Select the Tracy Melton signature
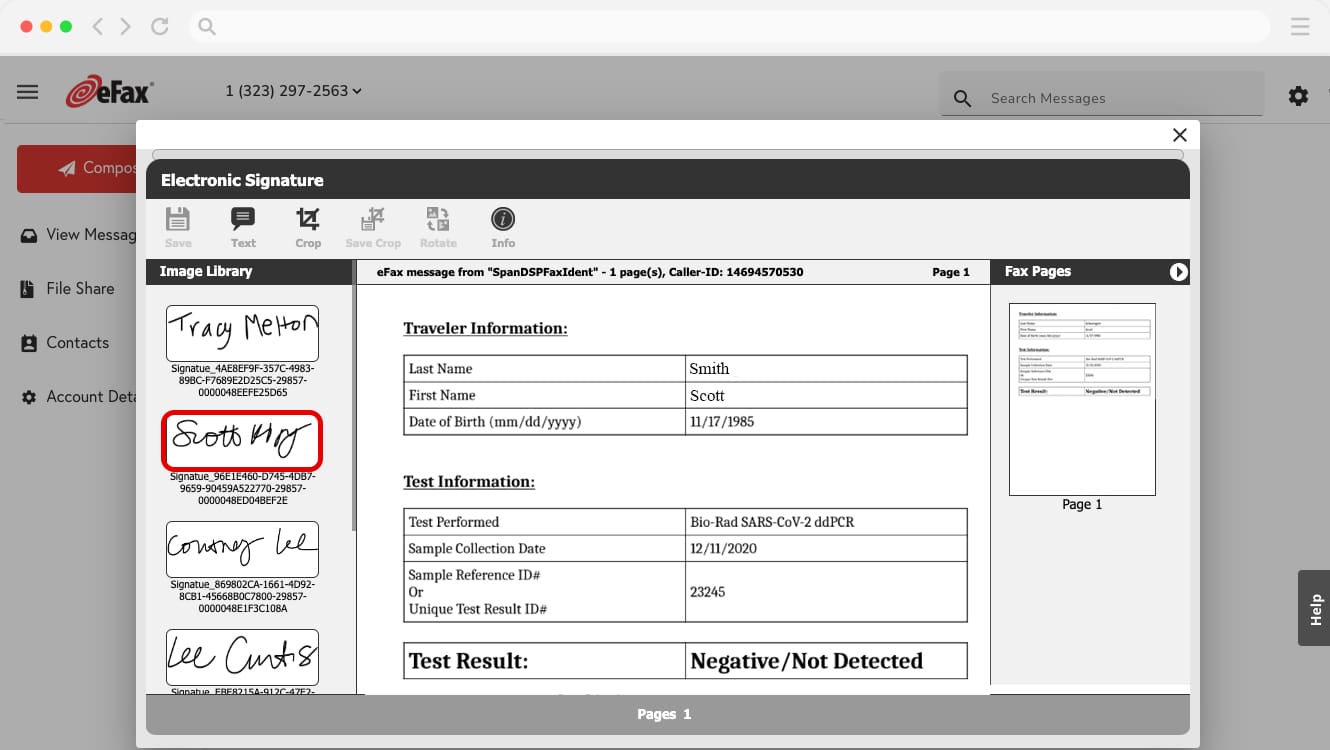The height and width of the screenshot is (750, 1330). [x=242, y=332]
